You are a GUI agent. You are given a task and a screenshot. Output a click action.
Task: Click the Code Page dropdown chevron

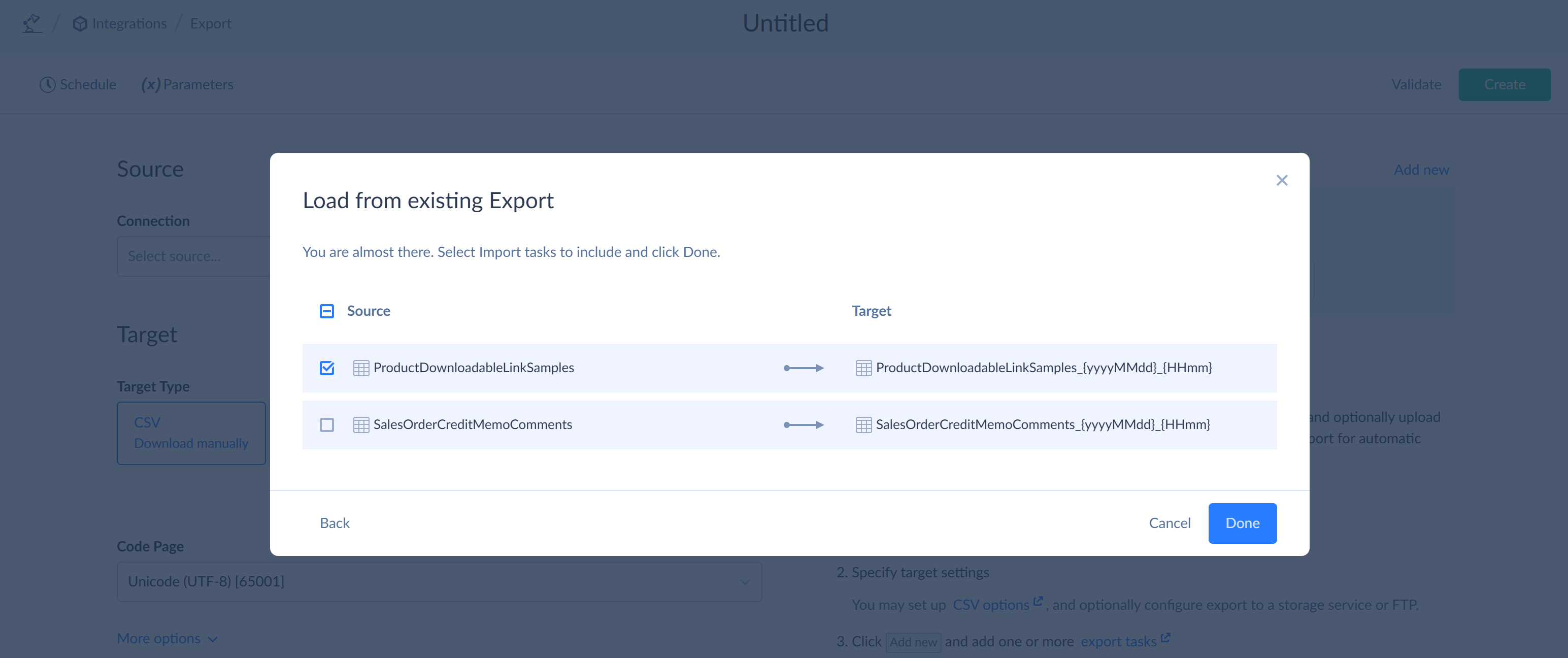pyautogui.click(x=745, y=582)
